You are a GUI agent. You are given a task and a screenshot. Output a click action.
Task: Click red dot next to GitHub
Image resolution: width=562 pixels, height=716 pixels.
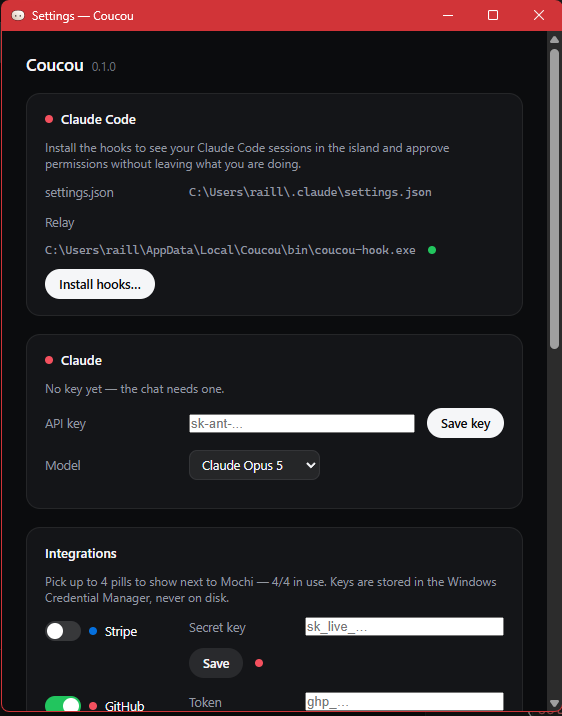pos(93,706)
